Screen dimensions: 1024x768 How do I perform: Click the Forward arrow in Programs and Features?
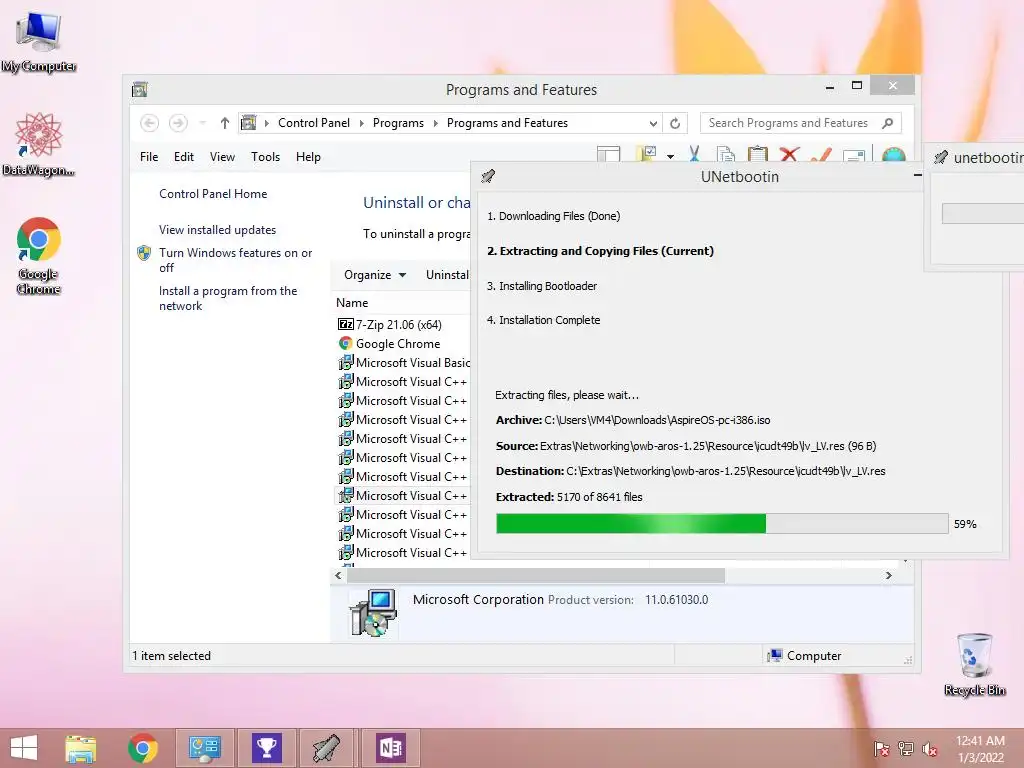(x=178, y=123)
